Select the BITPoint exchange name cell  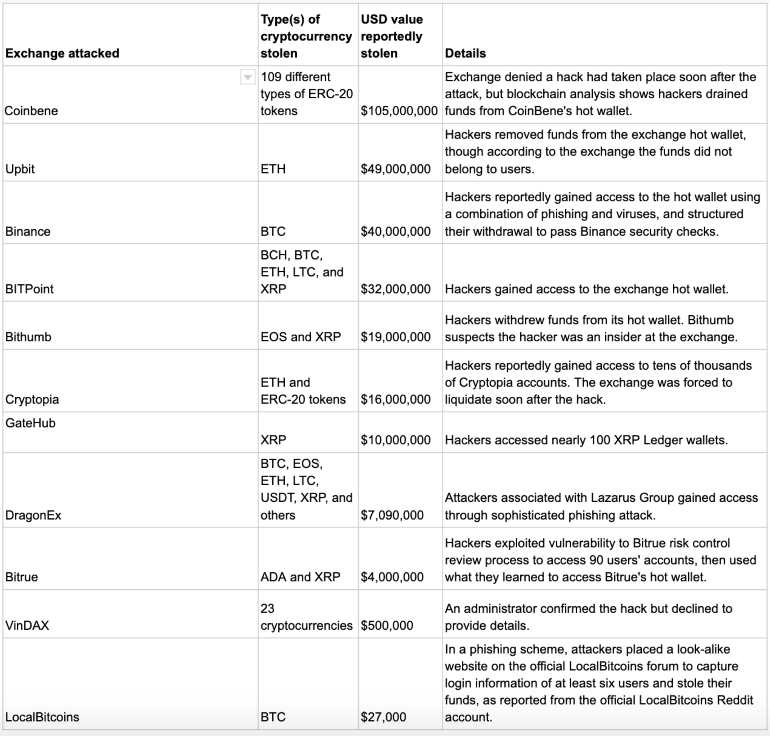pos(130,273)
